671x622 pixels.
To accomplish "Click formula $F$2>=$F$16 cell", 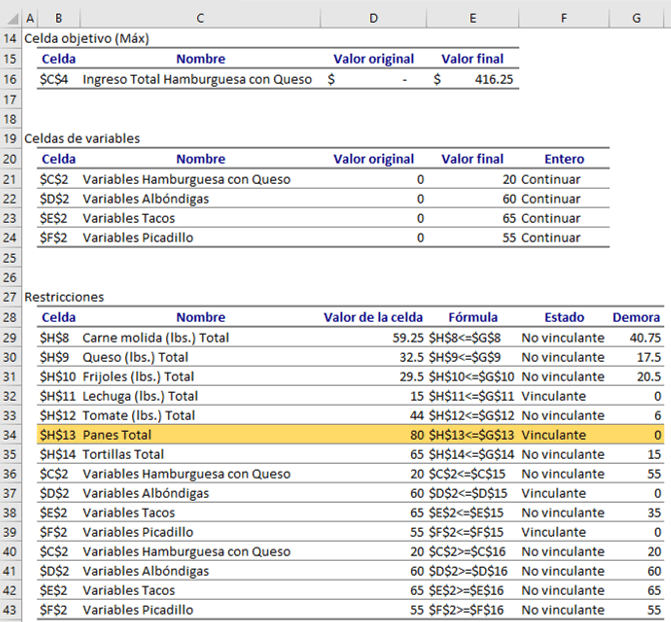I will pyautogui.click(x=468, y=610).
